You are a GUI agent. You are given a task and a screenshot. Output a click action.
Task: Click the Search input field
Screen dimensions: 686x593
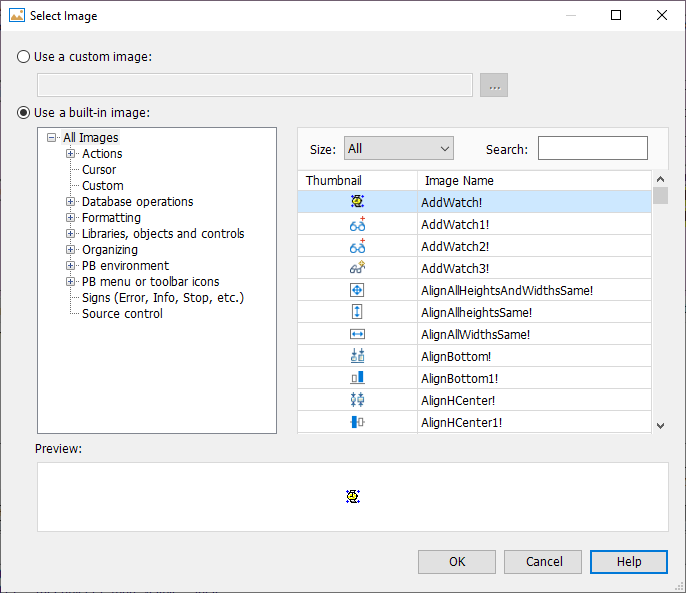point(592,149)
